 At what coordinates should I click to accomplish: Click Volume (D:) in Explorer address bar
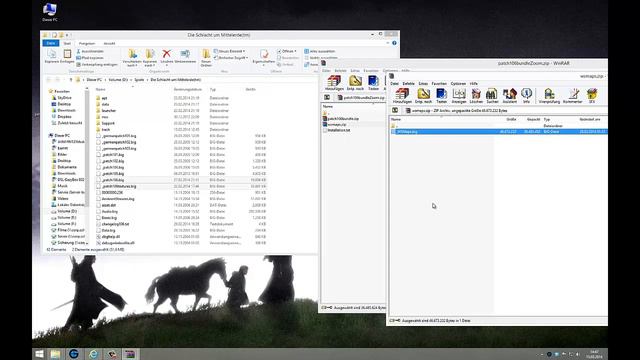pos(118,80)
